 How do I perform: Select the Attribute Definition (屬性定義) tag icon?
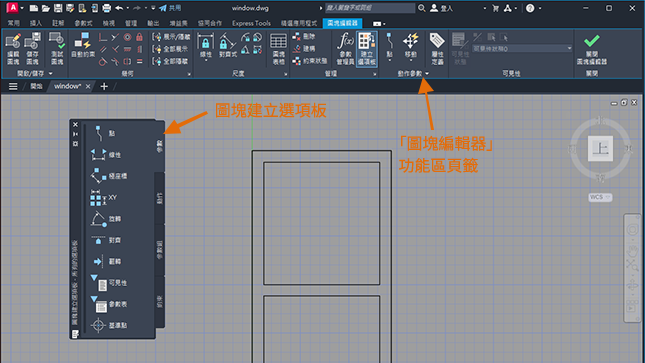(437, 49)
